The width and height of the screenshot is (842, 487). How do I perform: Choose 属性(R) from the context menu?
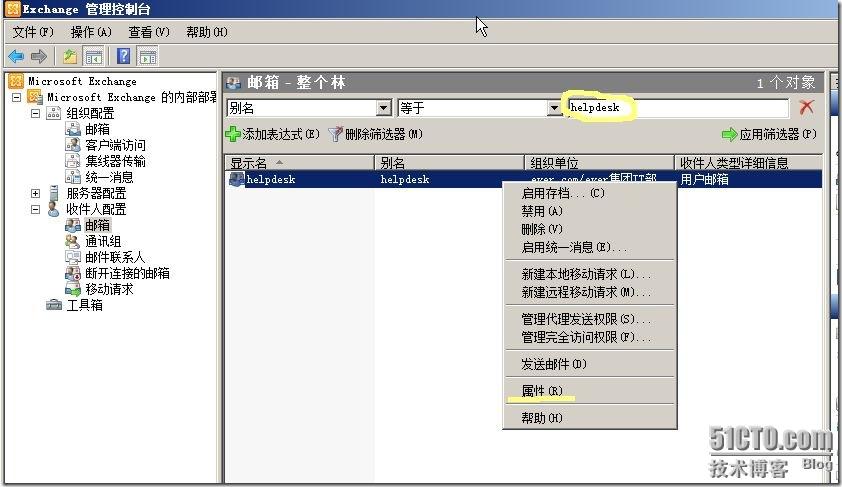[x=542, y=391]
